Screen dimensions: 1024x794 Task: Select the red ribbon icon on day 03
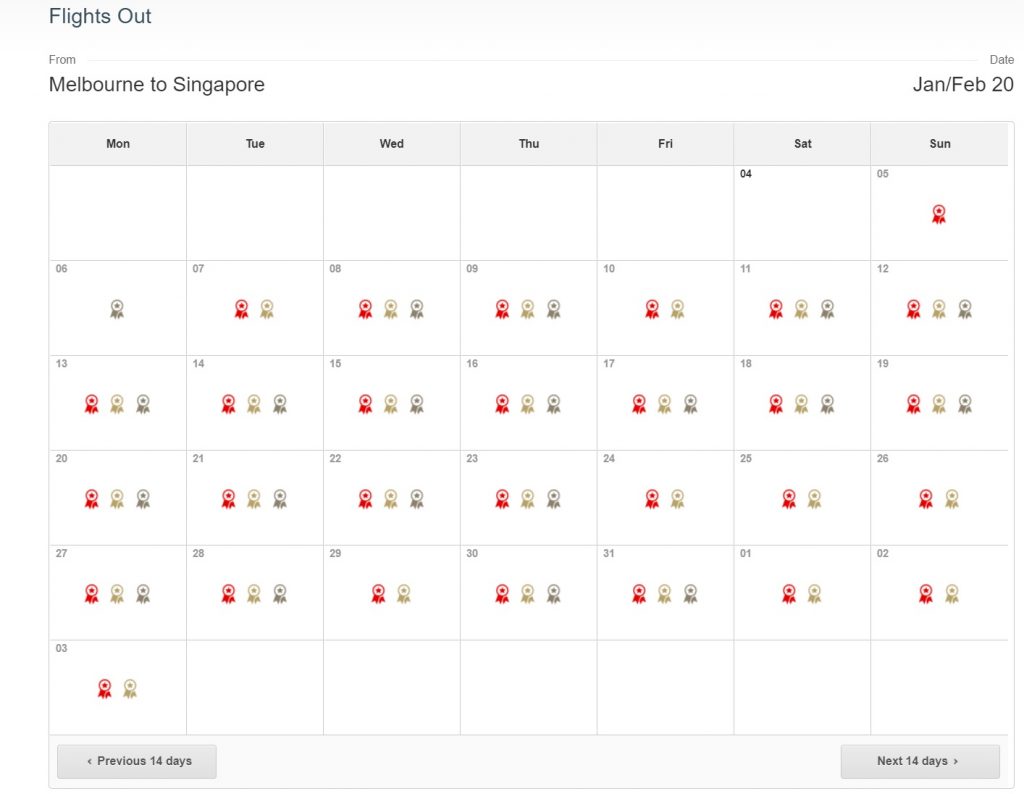104,688
